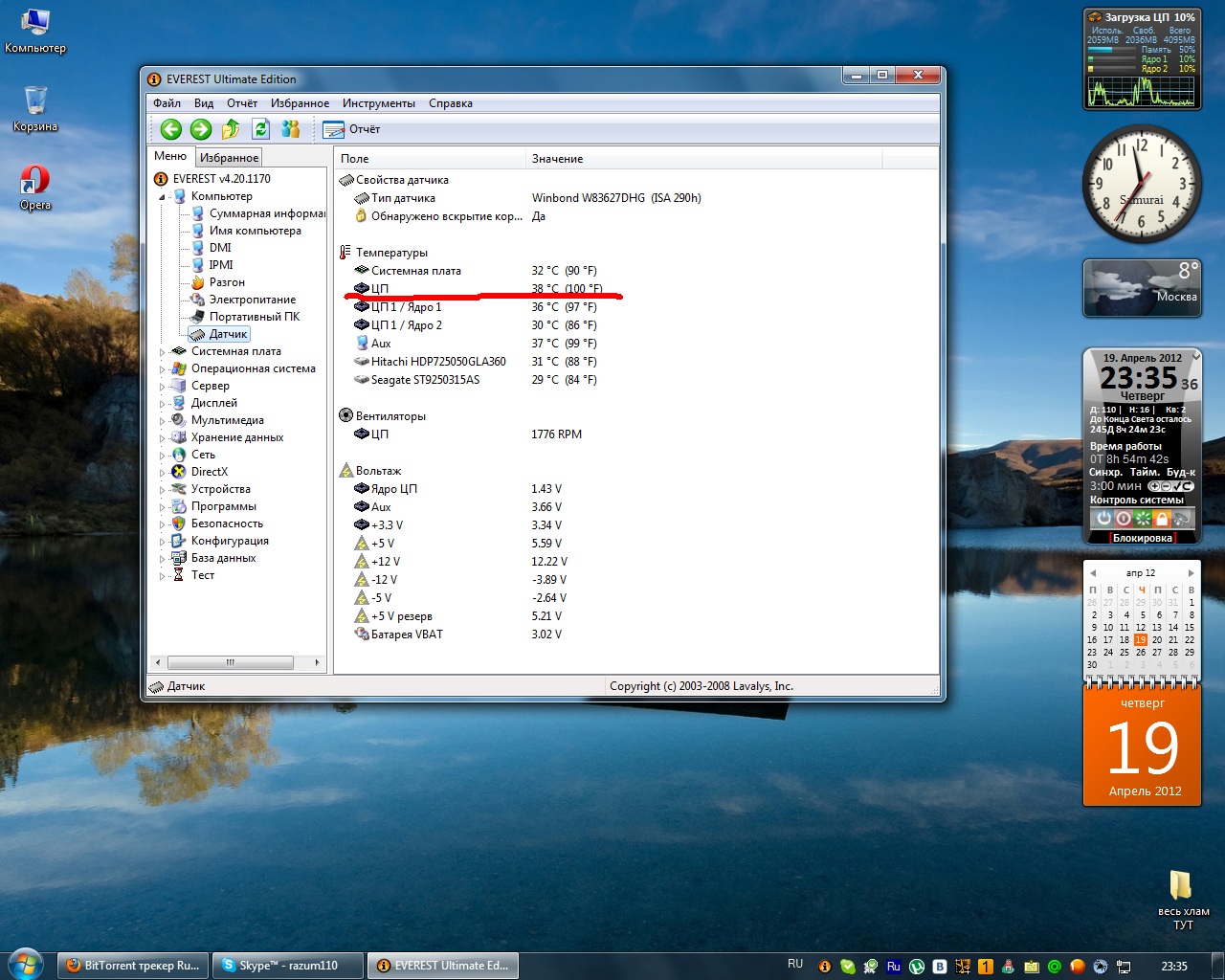Open the Избранное menu in the menu bar
Viewport: 1225px width, 980px height.
(x=300, y=103)
